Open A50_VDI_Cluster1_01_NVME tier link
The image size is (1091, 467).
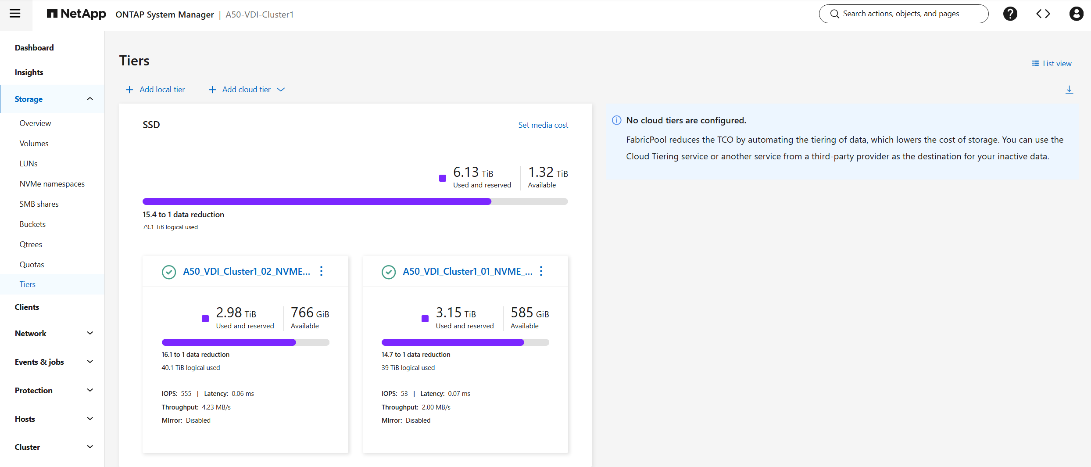tap(467, 272)
